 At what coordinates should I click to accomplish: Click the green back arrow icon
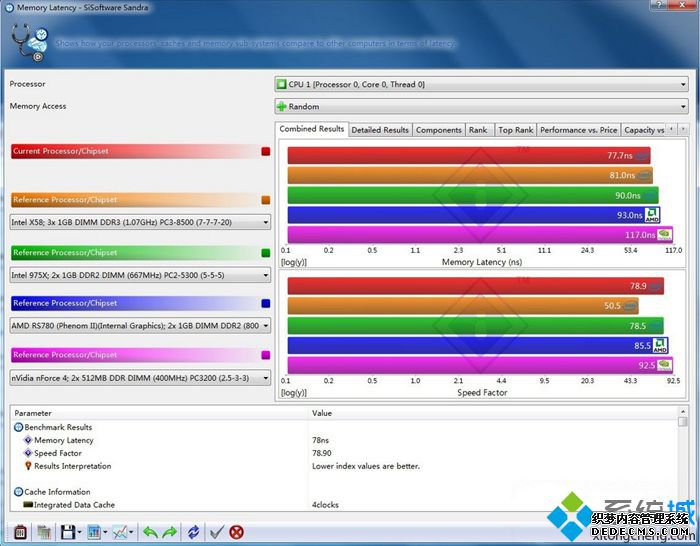click(150, 532)
